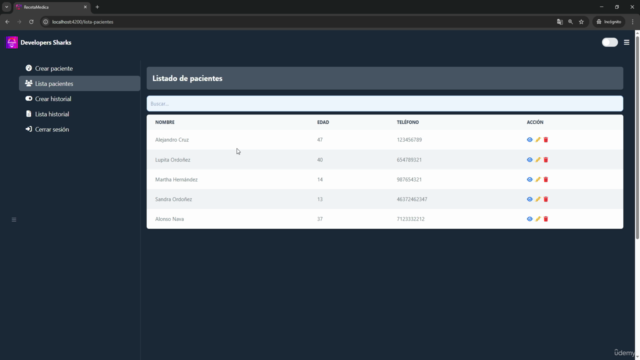Click the Listado de pacientes heading

(x=187, y=78)
